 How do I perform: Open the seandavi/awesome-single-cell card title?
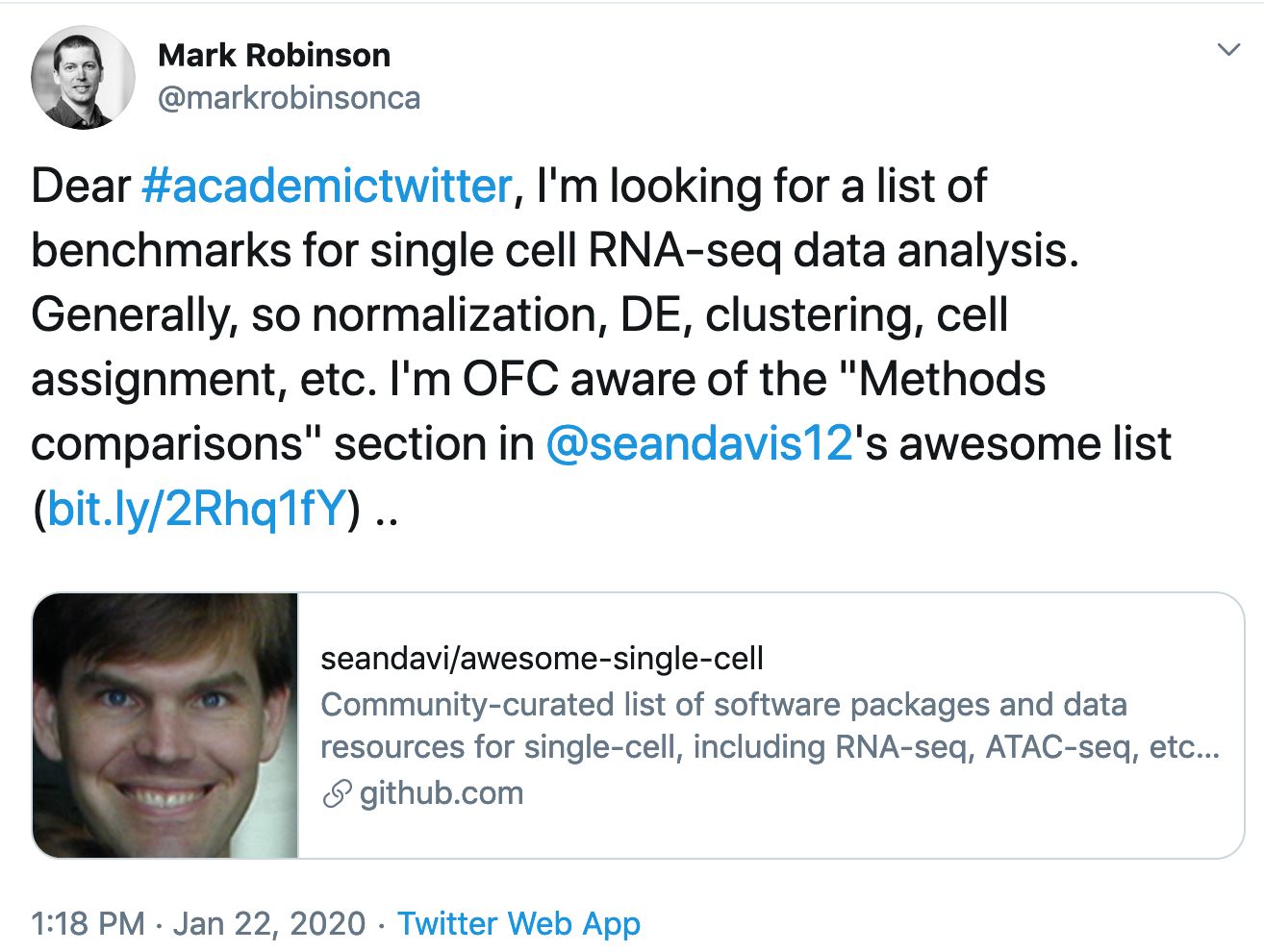pyautogui.click(x=542, y=659)
